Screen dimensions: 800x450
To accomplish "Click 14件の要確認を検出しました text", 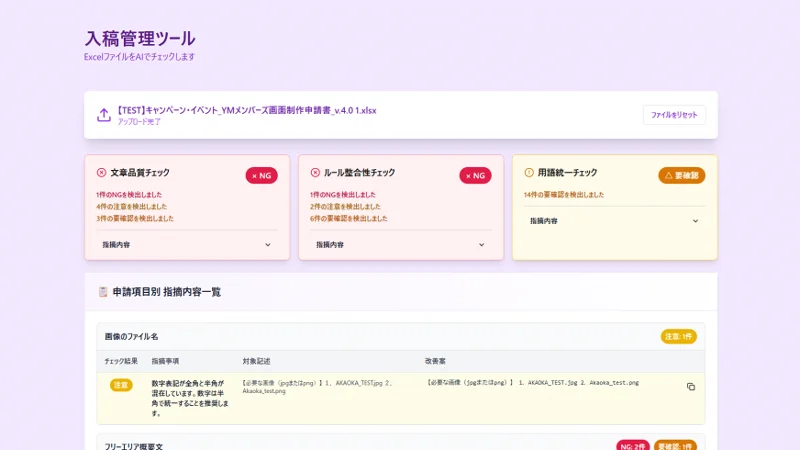I will click(x=564, y=194).
